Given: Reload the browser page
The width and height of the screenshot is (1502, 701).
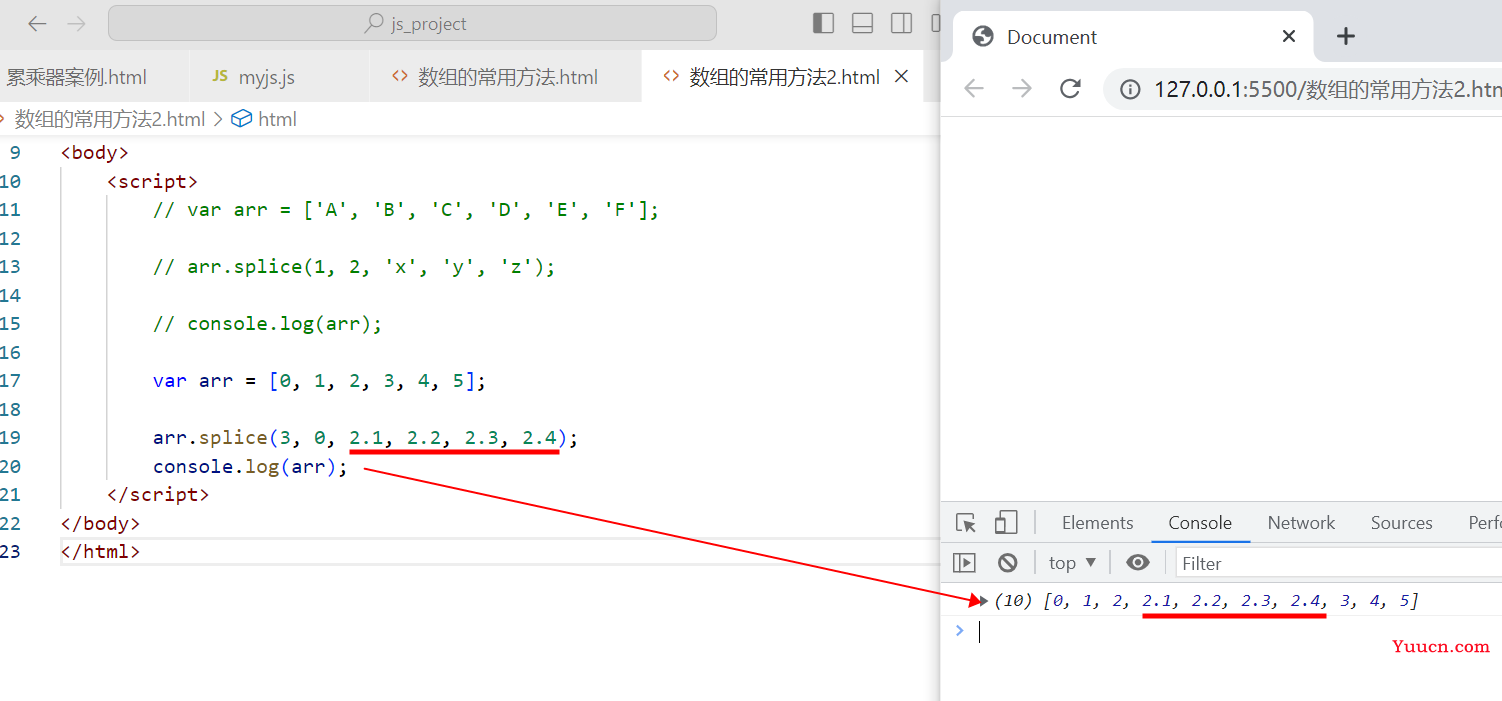Looking at the screenshot, I should pos(1070,88).
